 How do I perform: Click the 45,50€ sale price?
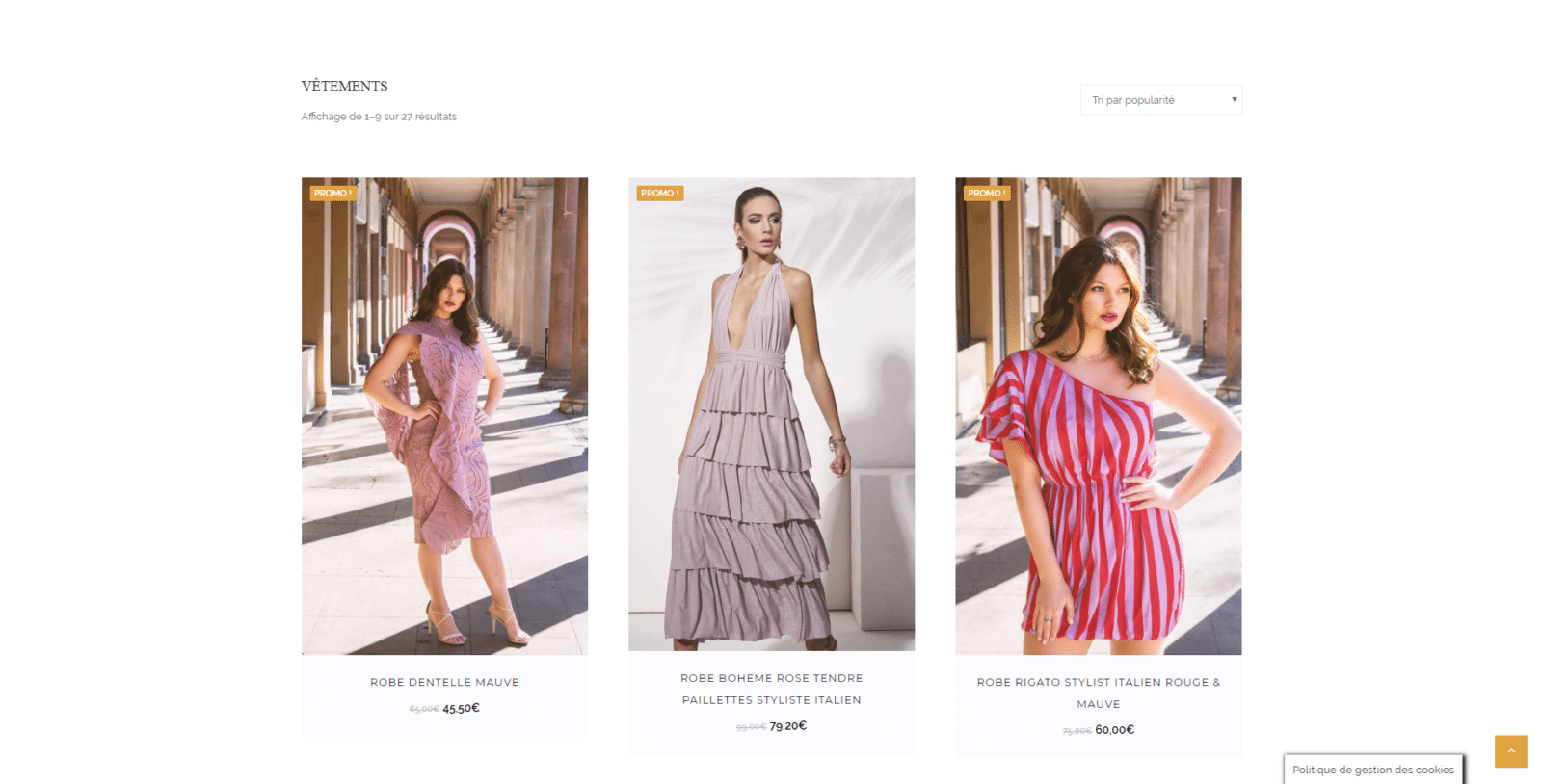click(x=461, y=708)
